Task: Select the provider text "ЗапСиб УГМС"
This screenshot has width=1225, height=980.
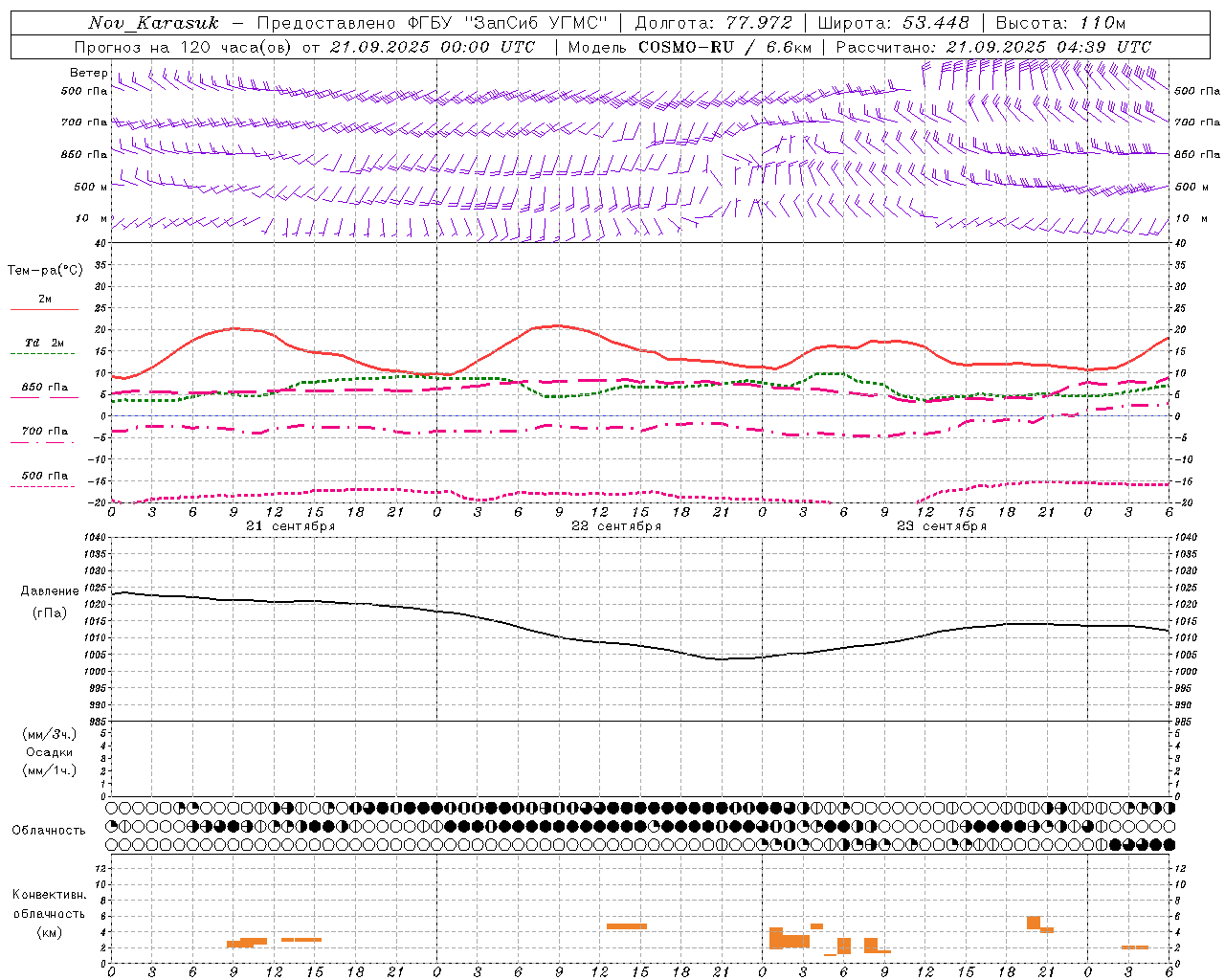Action: [x=536, y=23]
